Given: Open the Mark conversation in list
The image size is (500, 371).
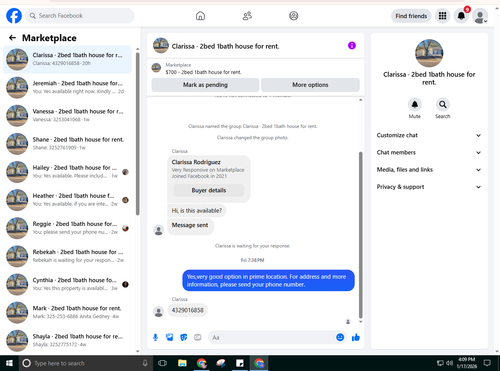Looking at the screenshot, I should pyautogui.click(x=67, y=313).
